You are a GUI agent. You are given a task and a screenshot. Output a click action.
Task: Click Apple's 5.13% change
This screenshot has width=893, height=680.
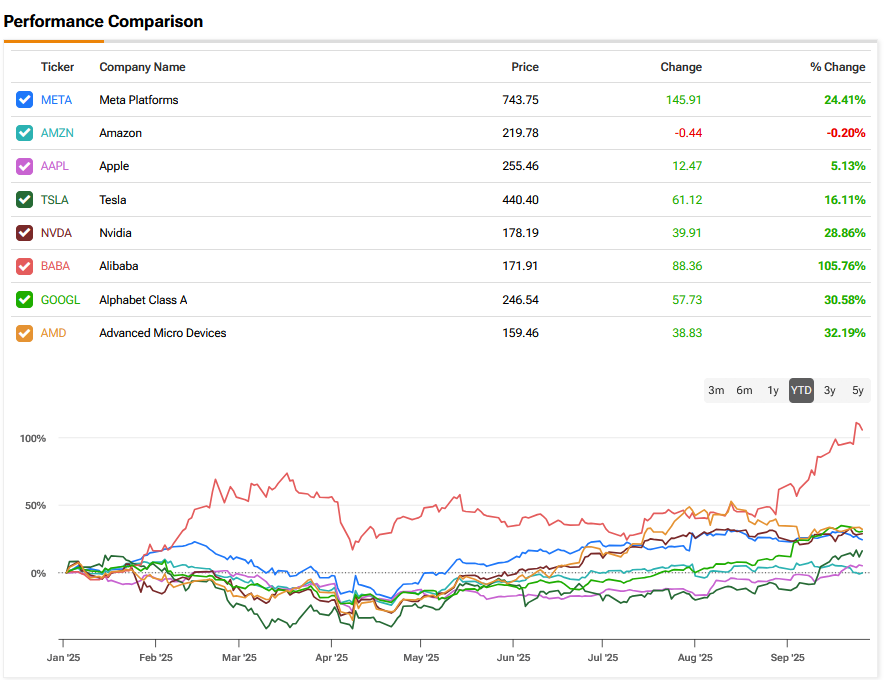click(x=849, y=166)
